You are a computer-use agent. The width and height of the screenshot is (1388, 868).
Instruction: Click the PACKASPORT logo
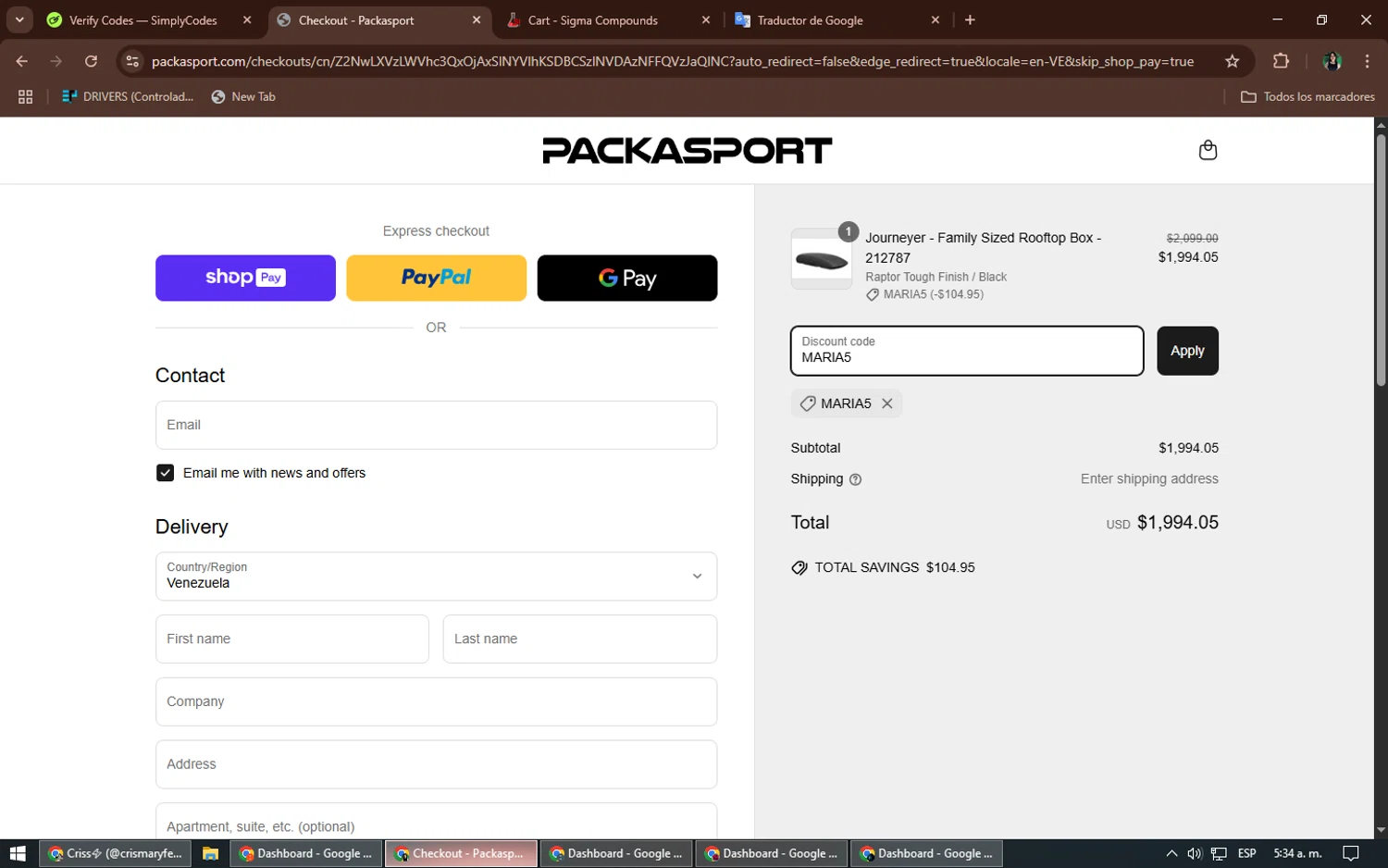tap(688, 150)
